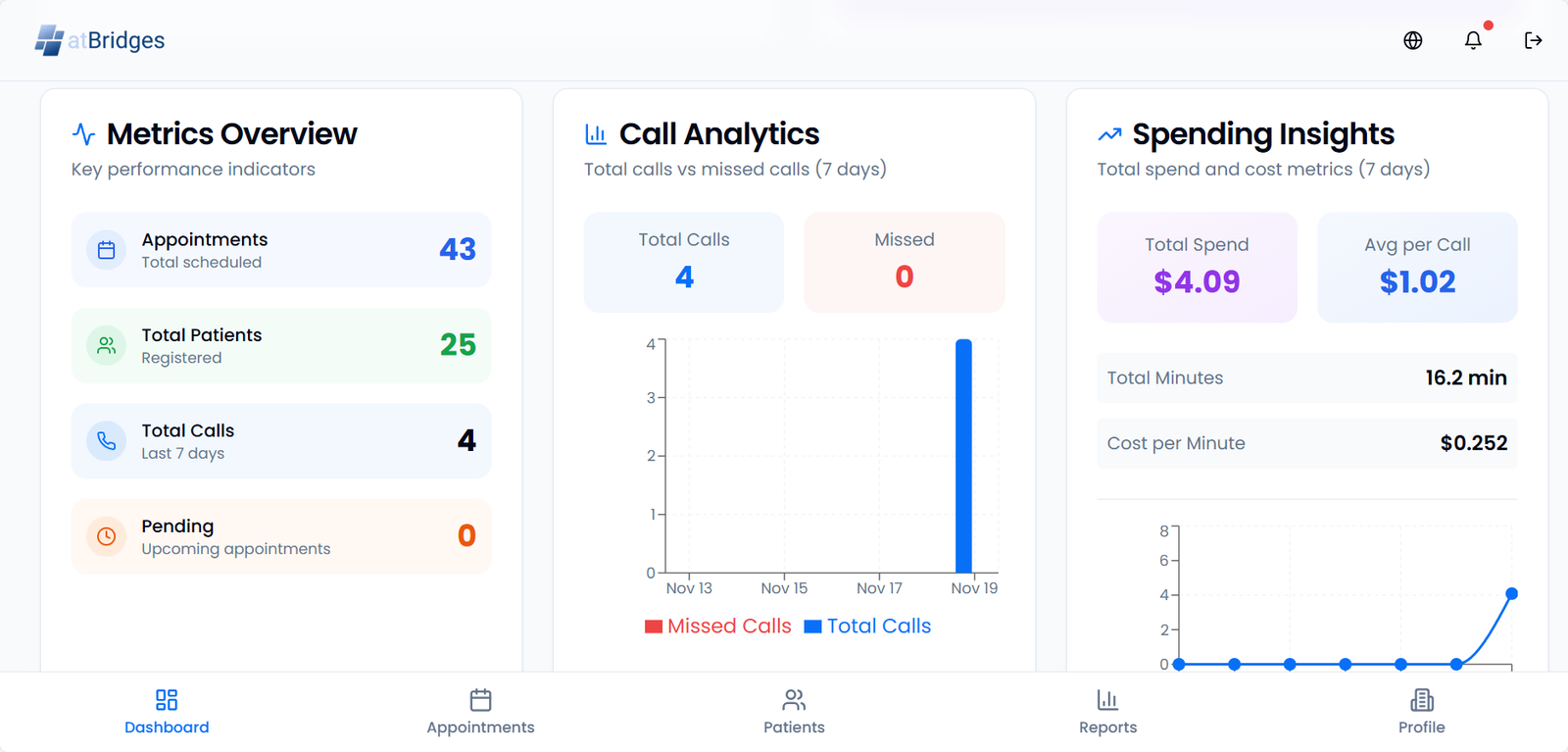The image size is (1568, 752).
Task: Select the Total Spend card
Action: click(x=1197, y=267)
